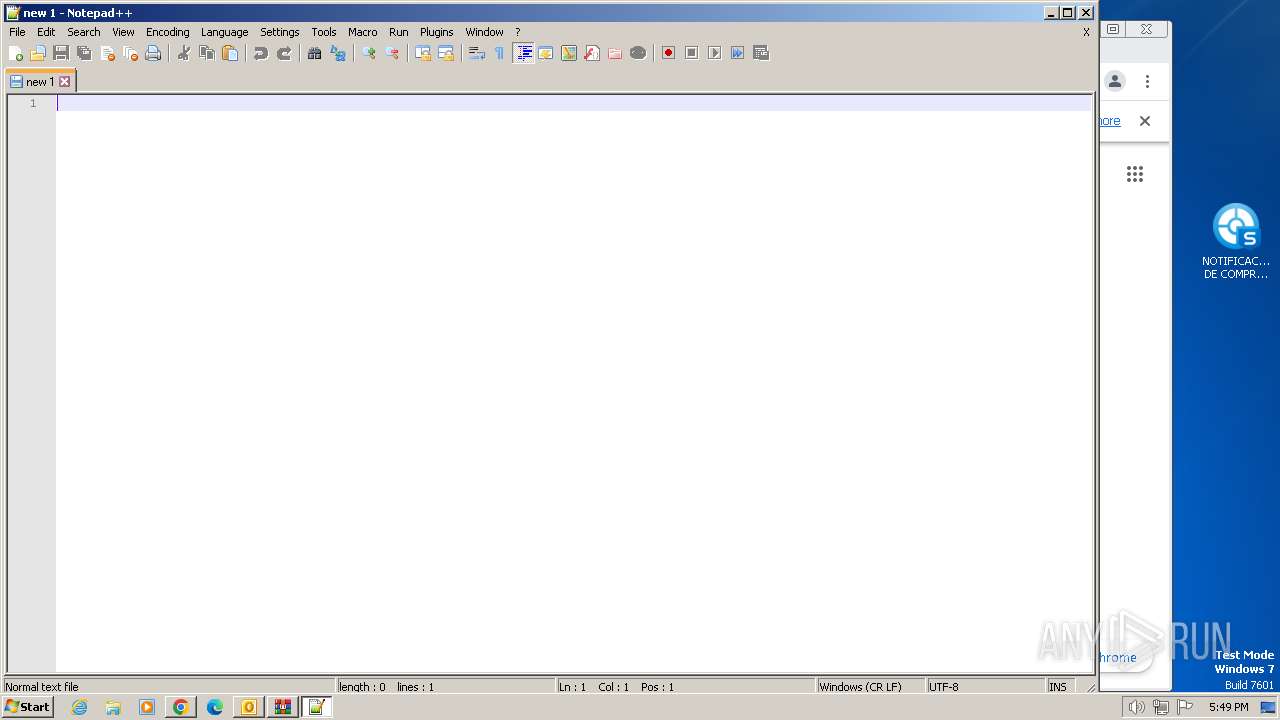
Task: Open Find with the binoculars icon
Action: 315,53
